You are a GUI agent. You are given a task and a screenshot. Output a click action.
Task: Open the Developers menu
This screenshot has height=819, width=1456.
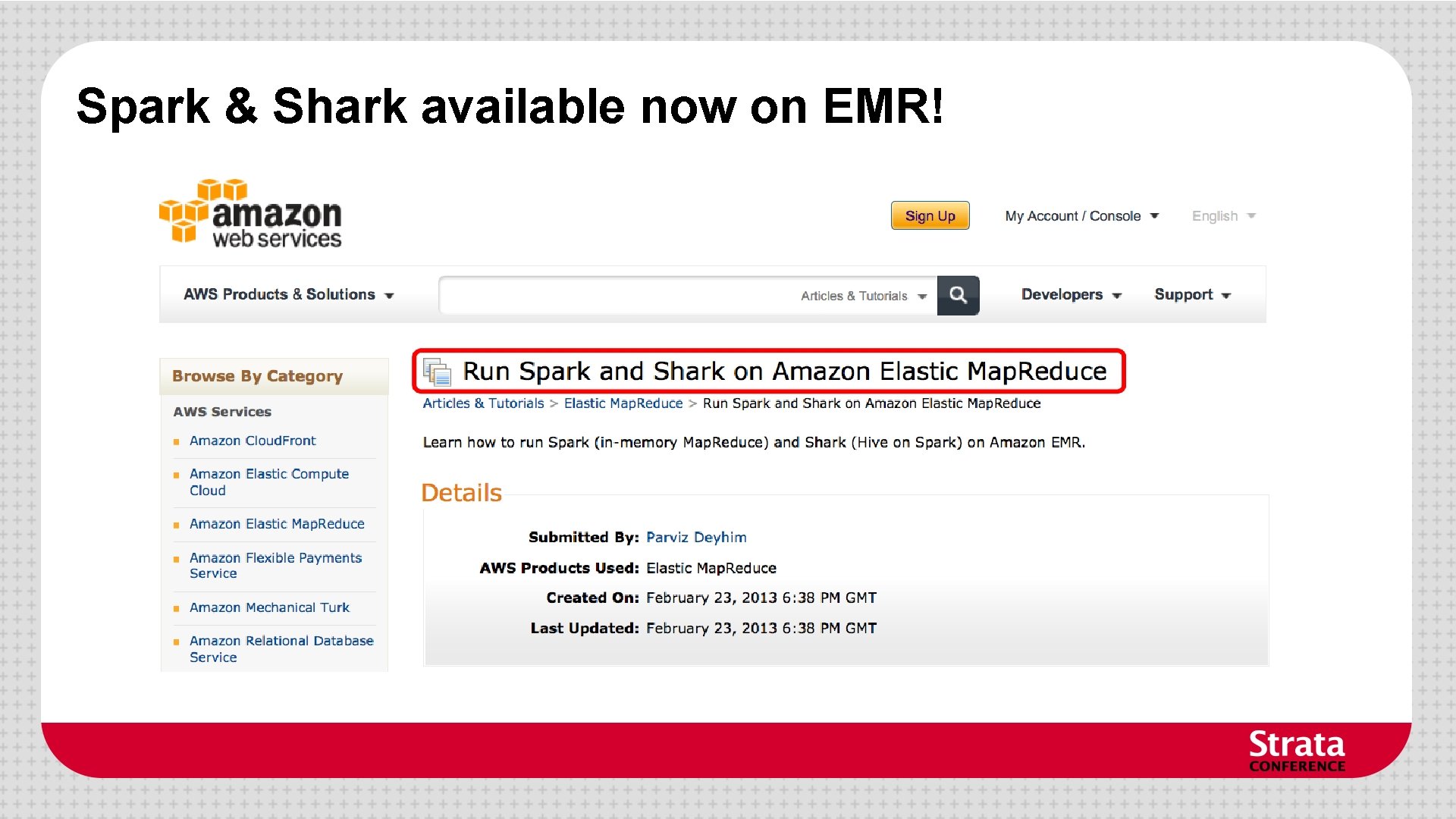(1069, 294)
